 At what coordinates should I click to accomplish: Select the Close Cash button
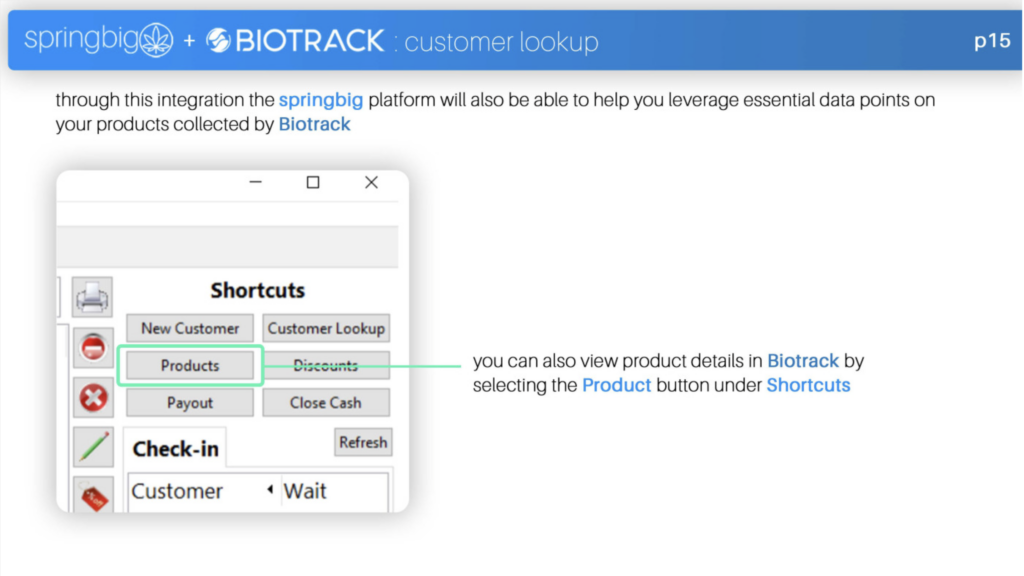click(x=326, y=403)
